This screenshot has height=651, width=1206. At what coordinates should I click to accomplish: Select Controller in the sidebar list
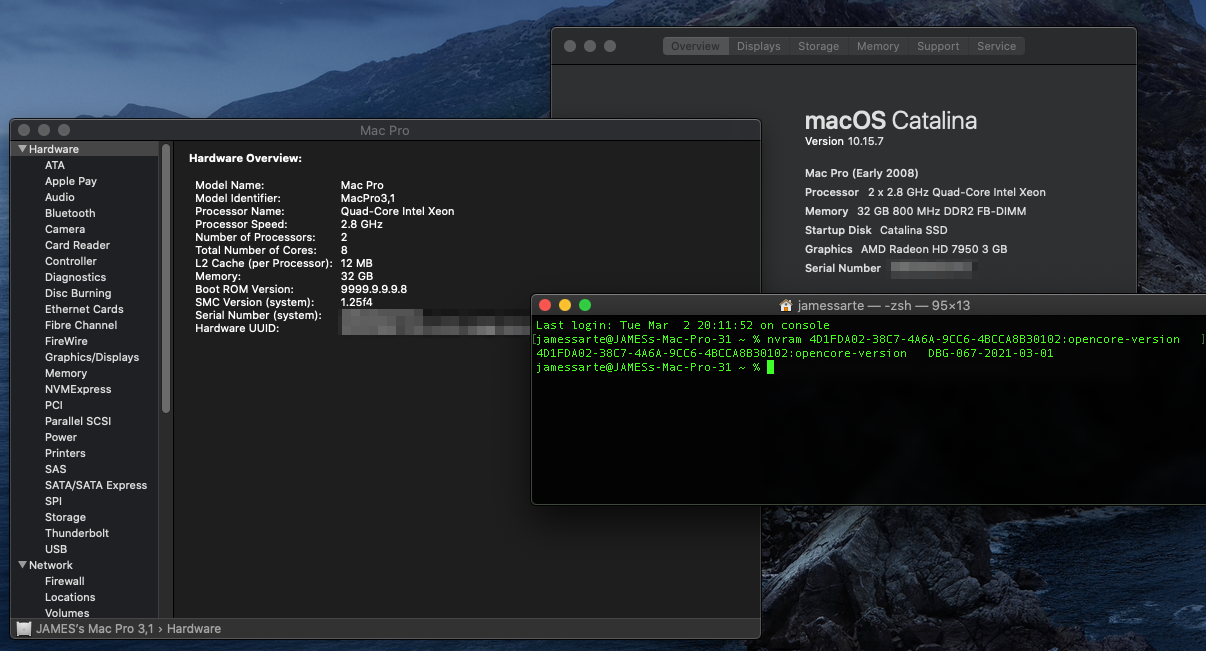[x=71, y=261]
